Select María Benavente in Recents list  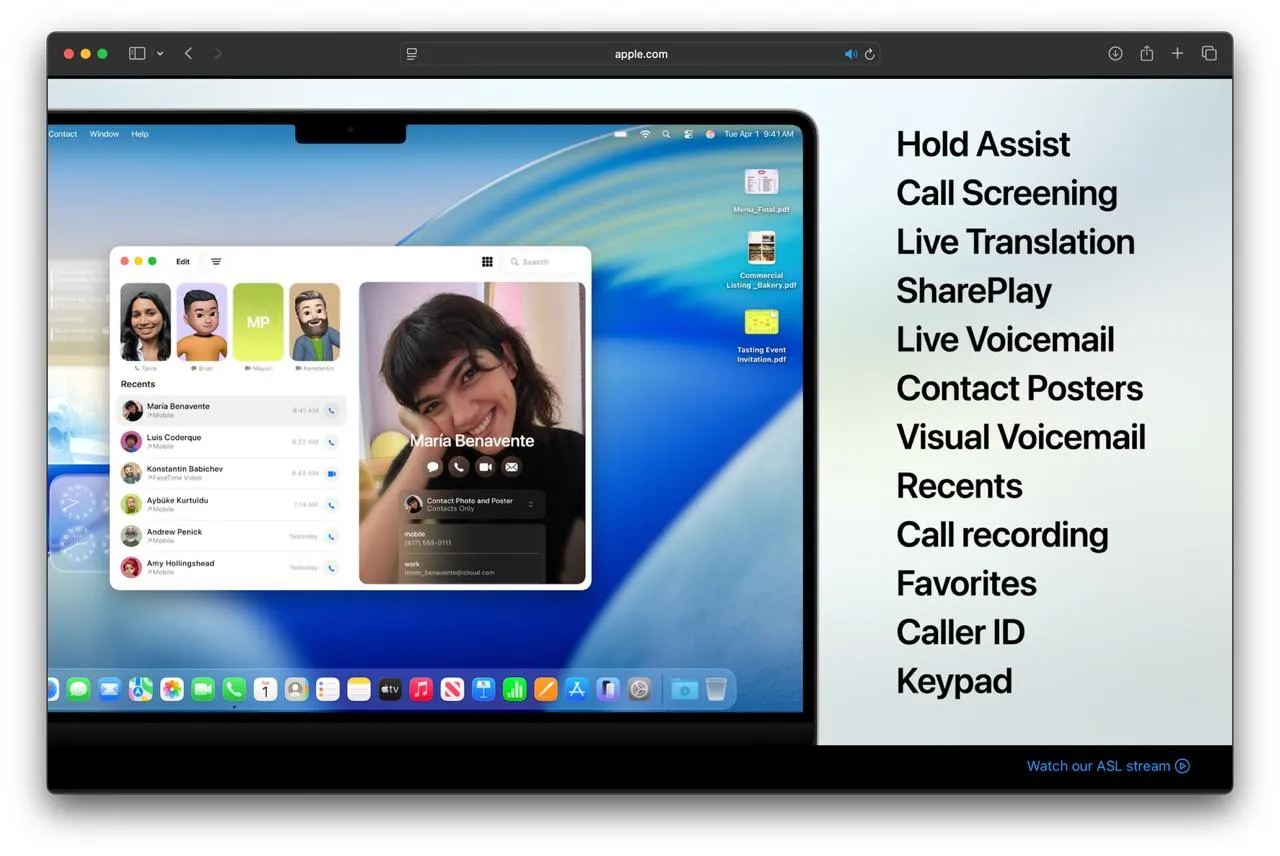click(x=231, y=410)
